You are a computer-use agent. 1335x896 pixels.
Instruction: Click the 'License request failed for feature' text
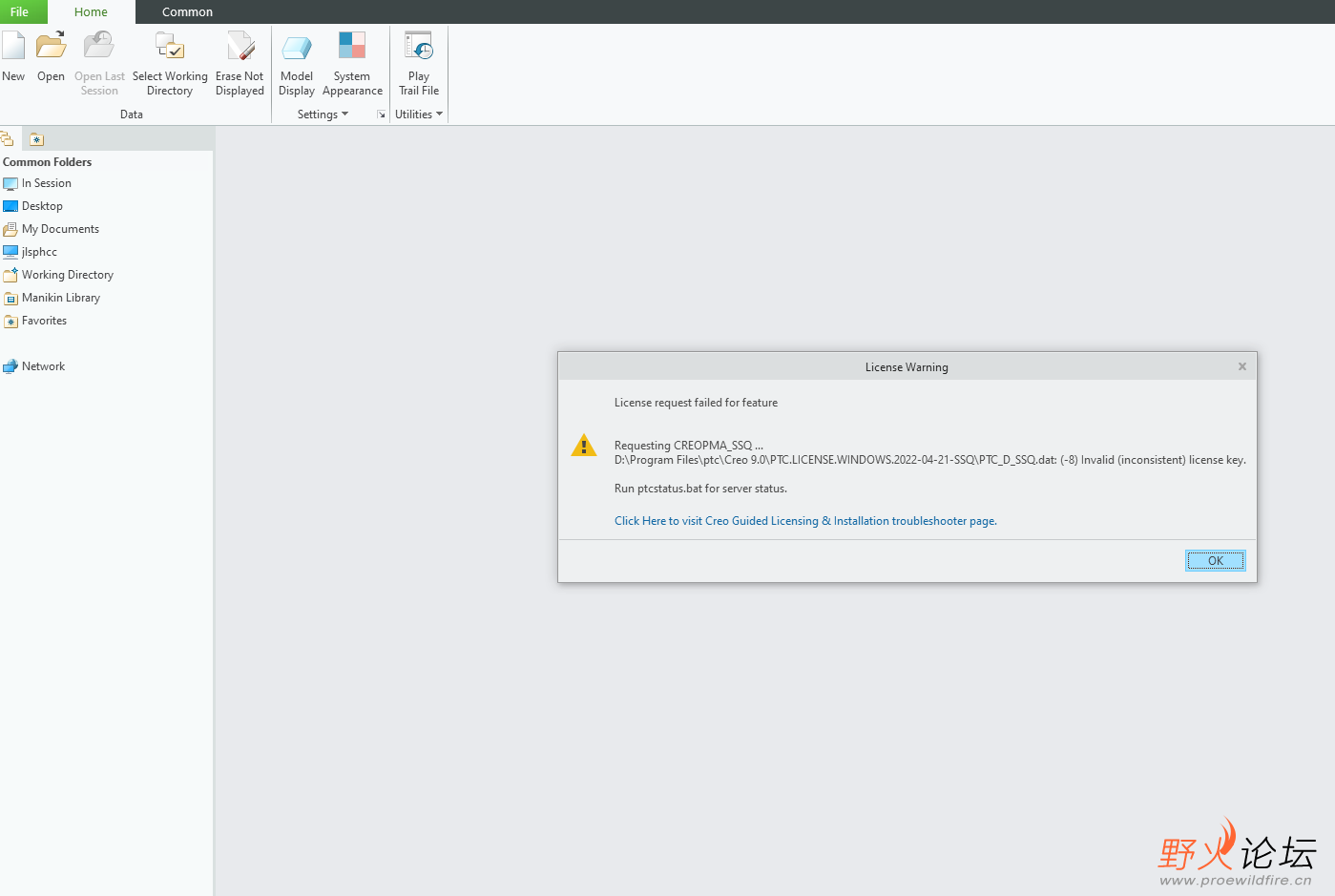pos(696,403)
